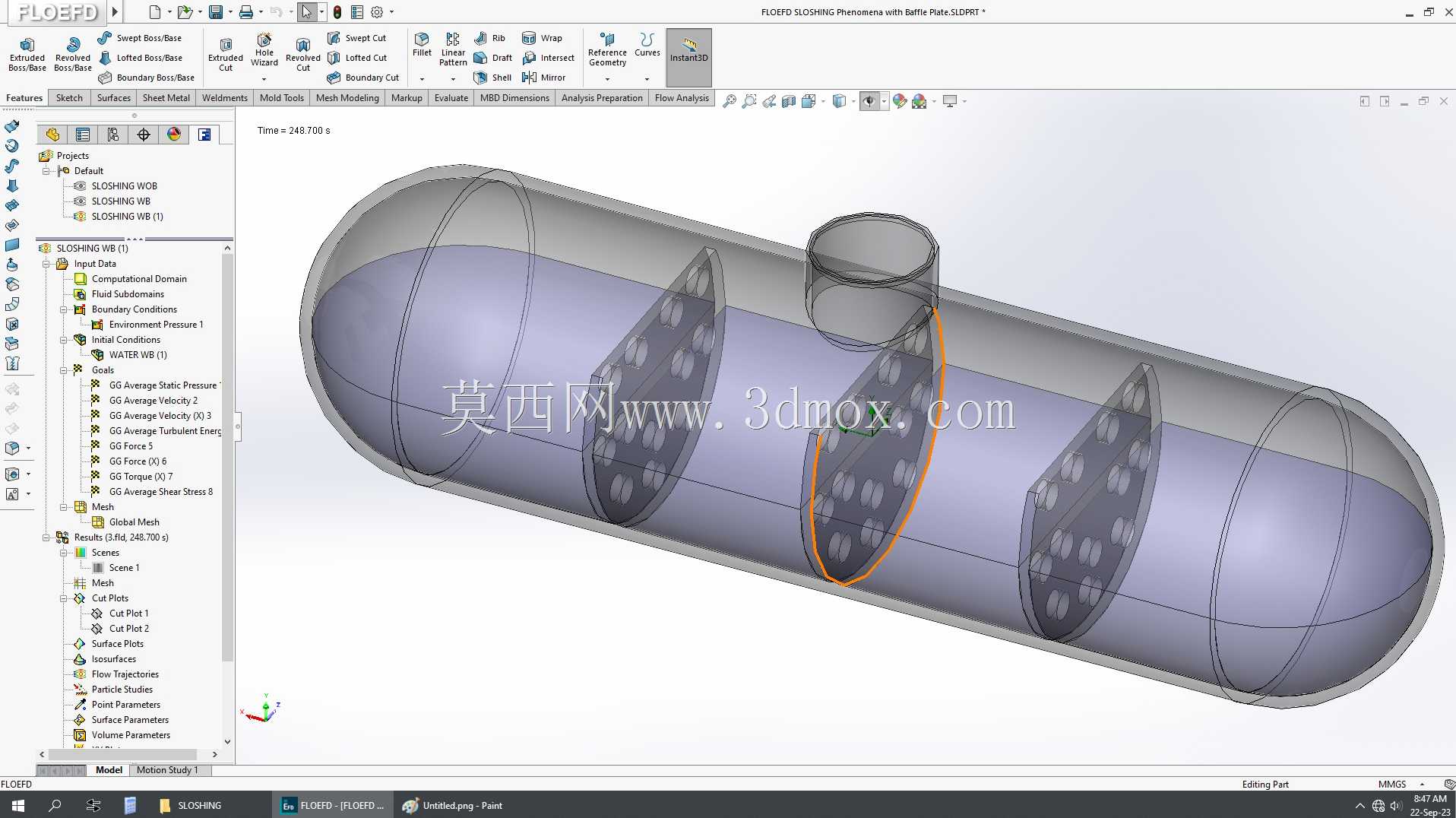Collapse the Initial Conditions node
This screenshot has height=818, width=1456.
click(63, 340)
